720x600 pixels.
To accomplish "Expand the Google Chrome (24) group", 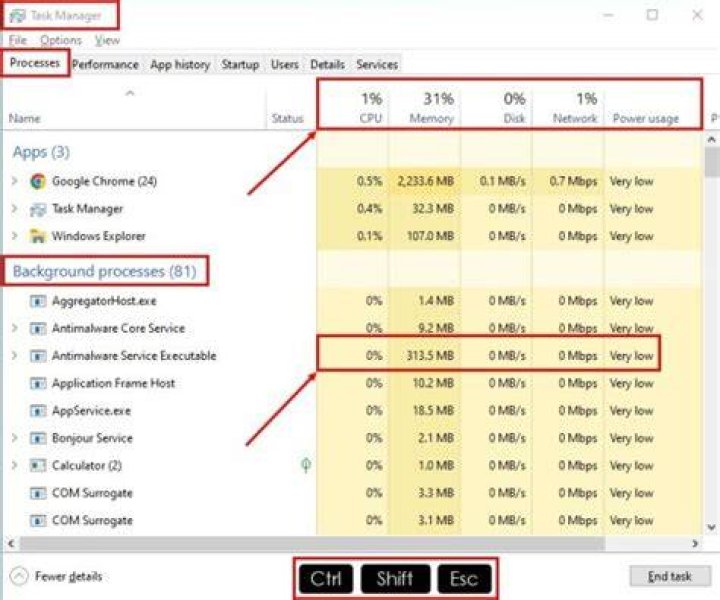I will pyautogui.click(x=15, y=181).
